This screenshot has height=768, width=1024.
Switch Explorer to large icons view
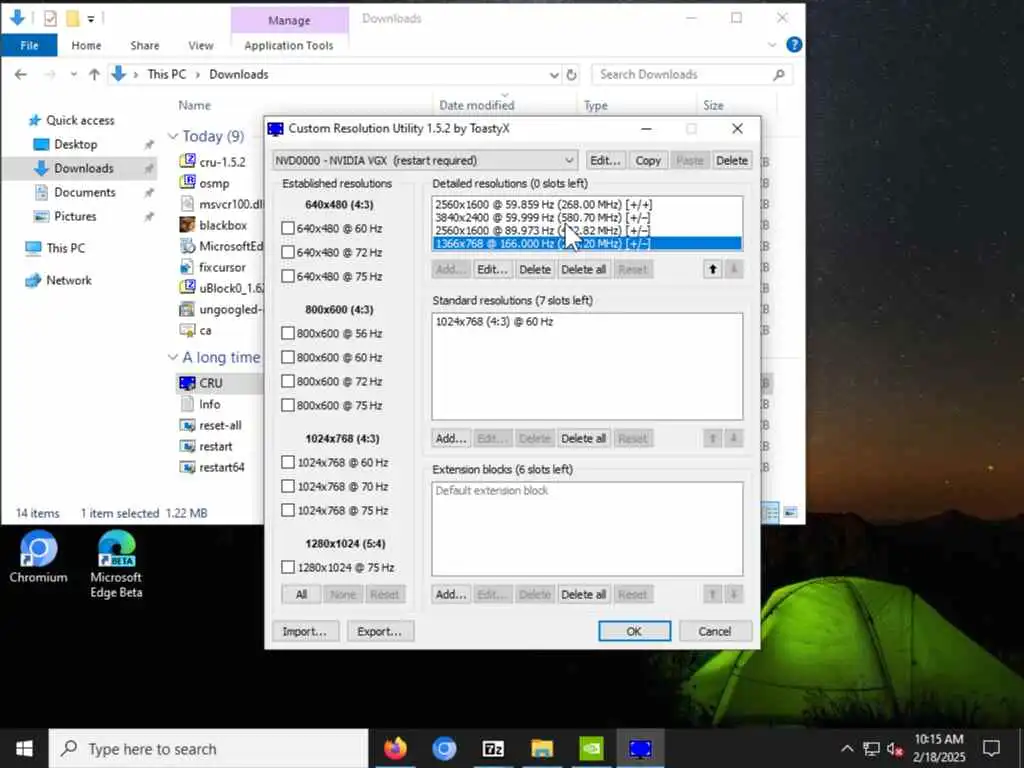(x=790, y=513)
